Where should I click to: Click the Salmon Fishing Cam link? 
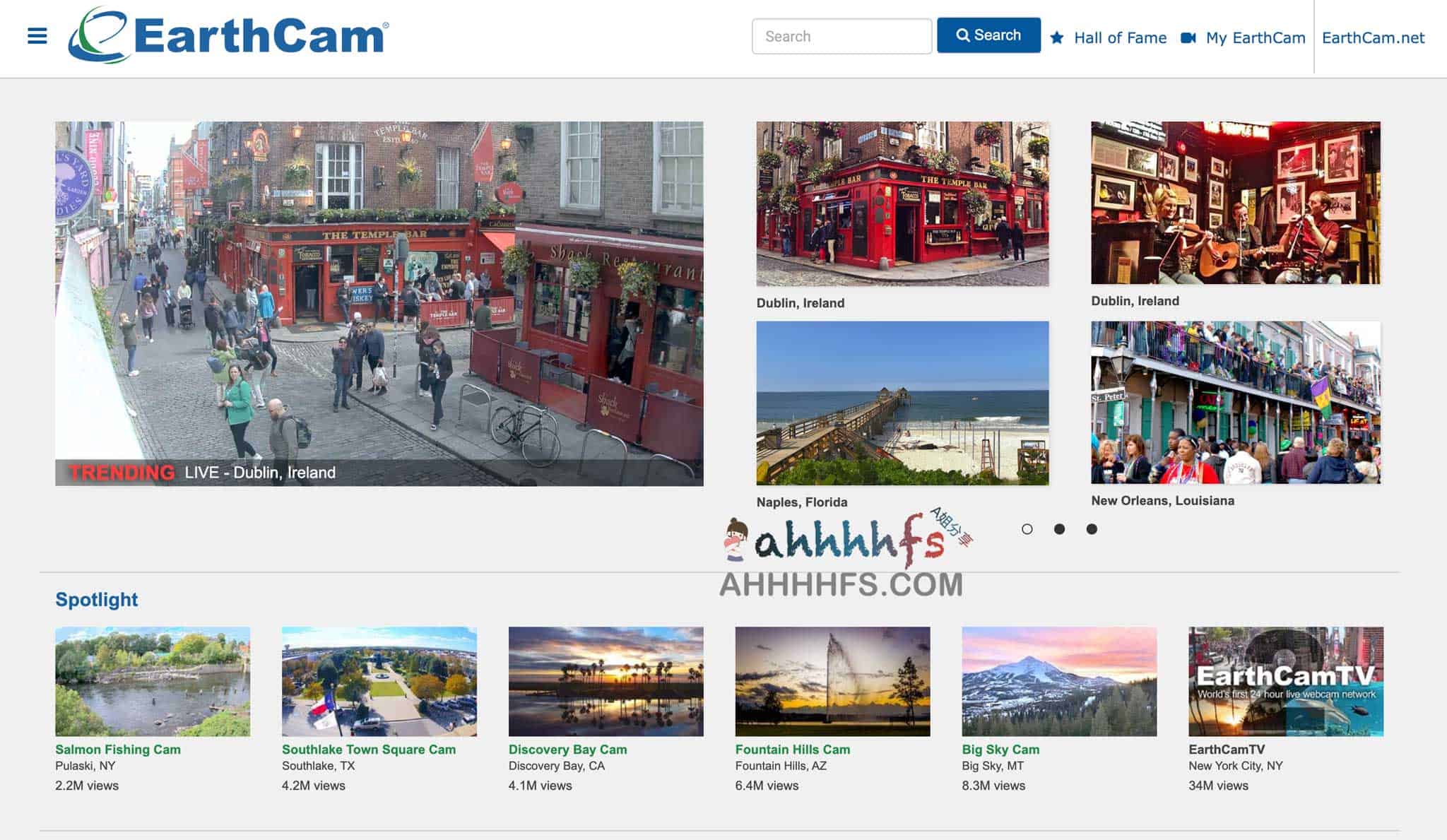pos(118,750)
